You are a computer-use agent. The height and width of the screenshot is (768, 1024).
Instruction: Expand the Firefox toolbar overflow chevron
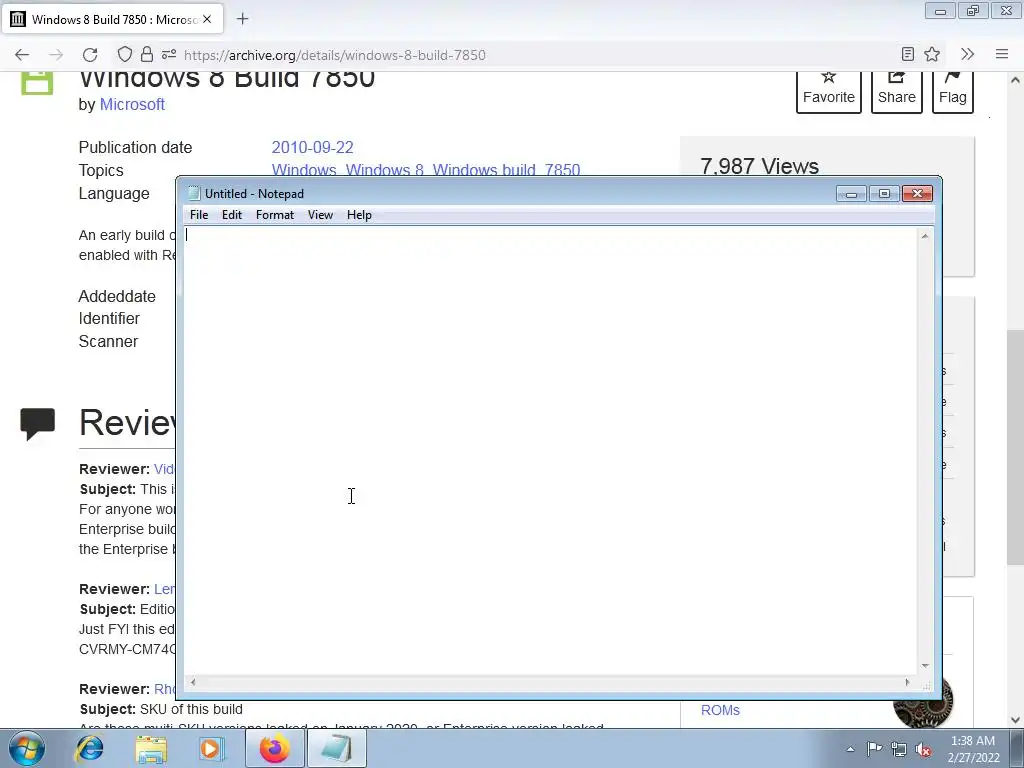(x=968, y=54)
